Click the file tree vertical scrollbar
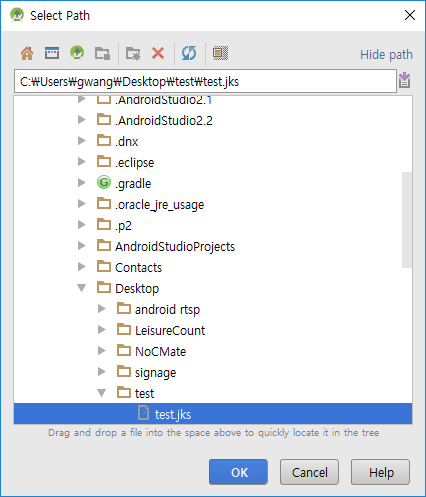Screen dimensions: 426x497 (x=407, y=220)
